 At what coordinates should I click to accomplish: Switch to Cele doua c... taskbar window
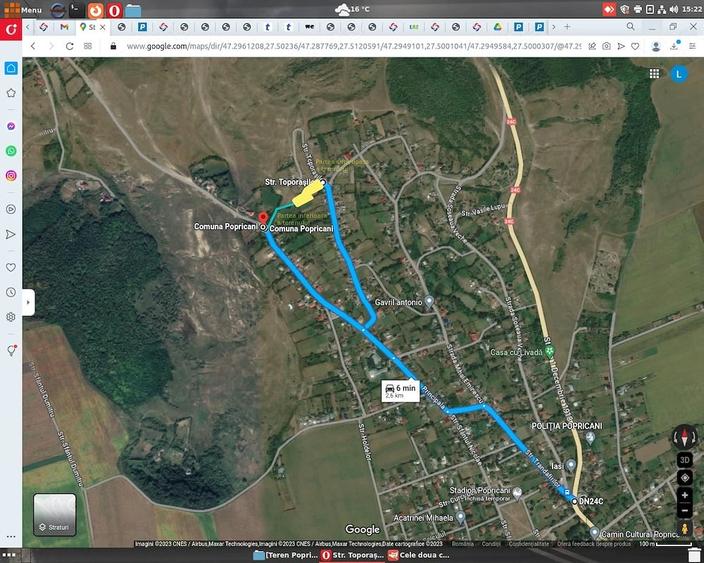(419, 555)
